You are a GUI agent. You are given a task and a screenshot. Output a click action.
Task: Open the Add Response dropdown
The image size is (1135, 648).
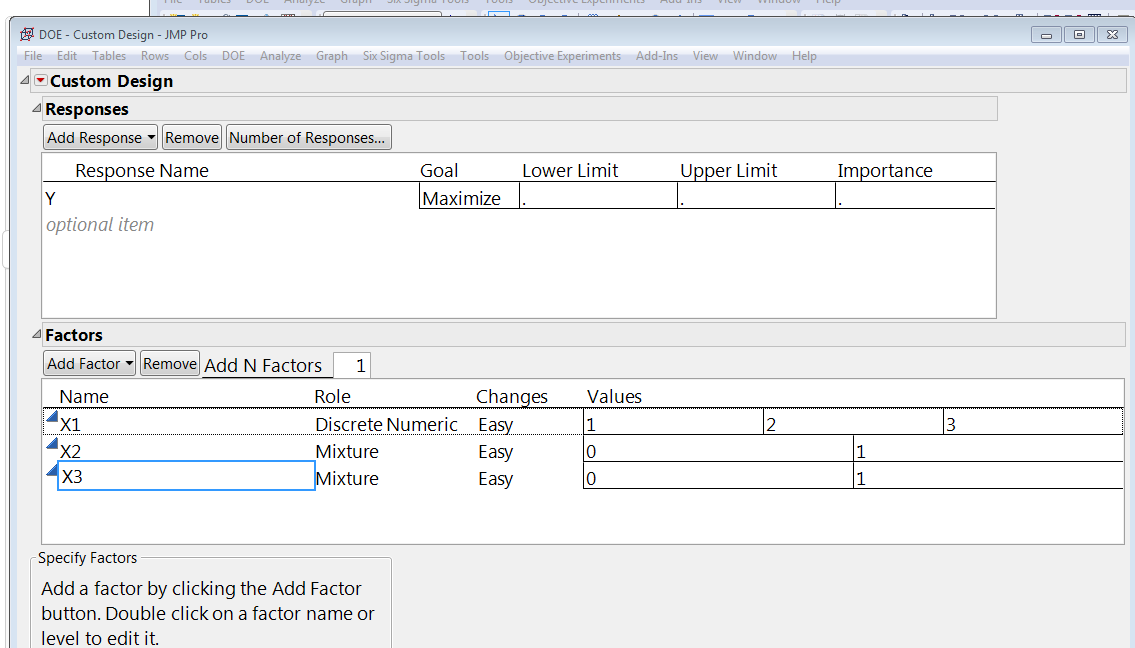pyautogui.click(x=100, y=137)
